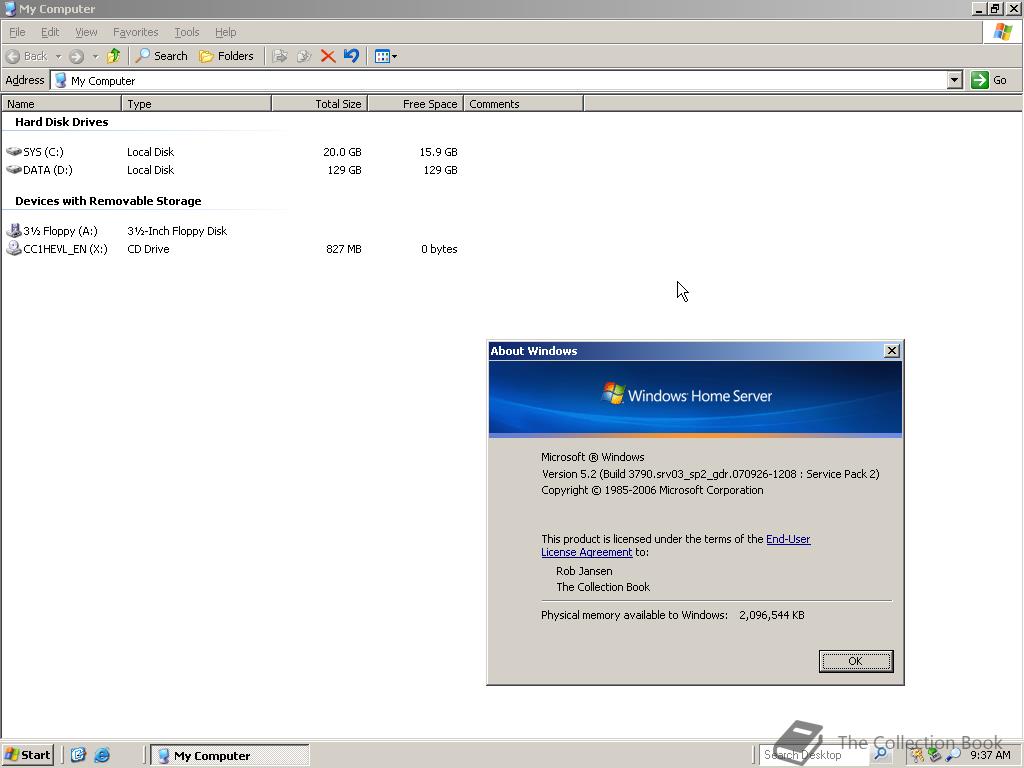Screen dimensions: 1024x768
Task: Open the Edit menu
Action: coord(50,32)
